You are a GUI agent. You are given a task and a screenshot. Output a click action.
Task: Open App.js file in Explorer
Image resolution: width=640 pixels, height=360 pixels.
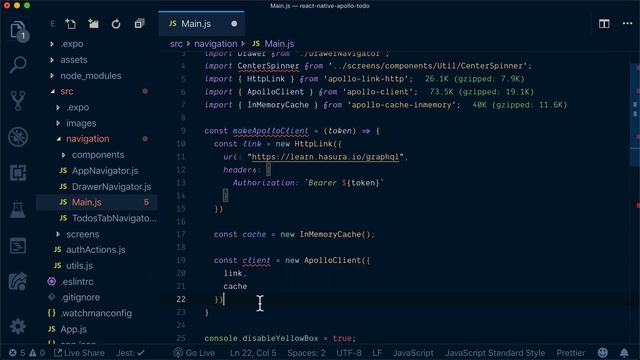click(73, 329)
